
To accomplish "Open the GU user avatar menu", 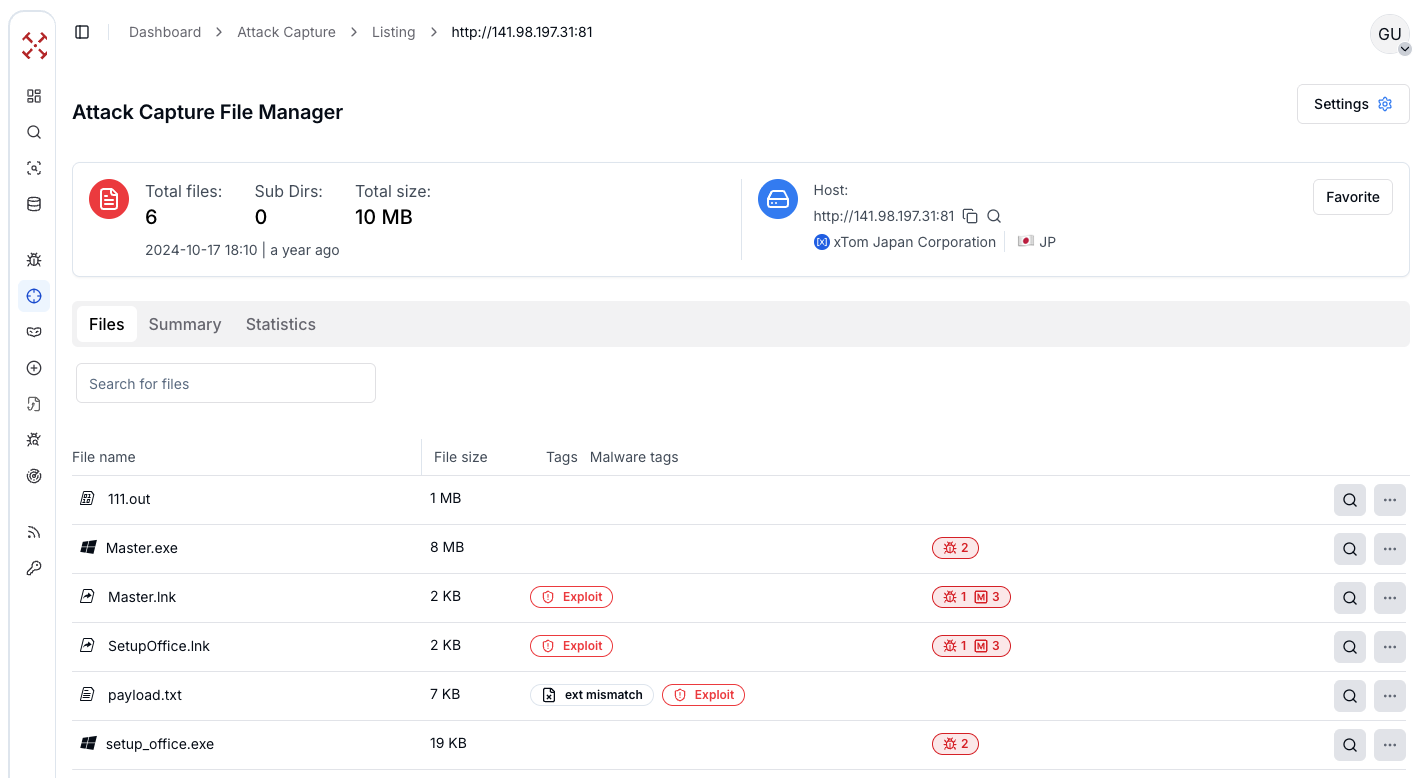I will pyautogui.click(x=1389, y=34).
